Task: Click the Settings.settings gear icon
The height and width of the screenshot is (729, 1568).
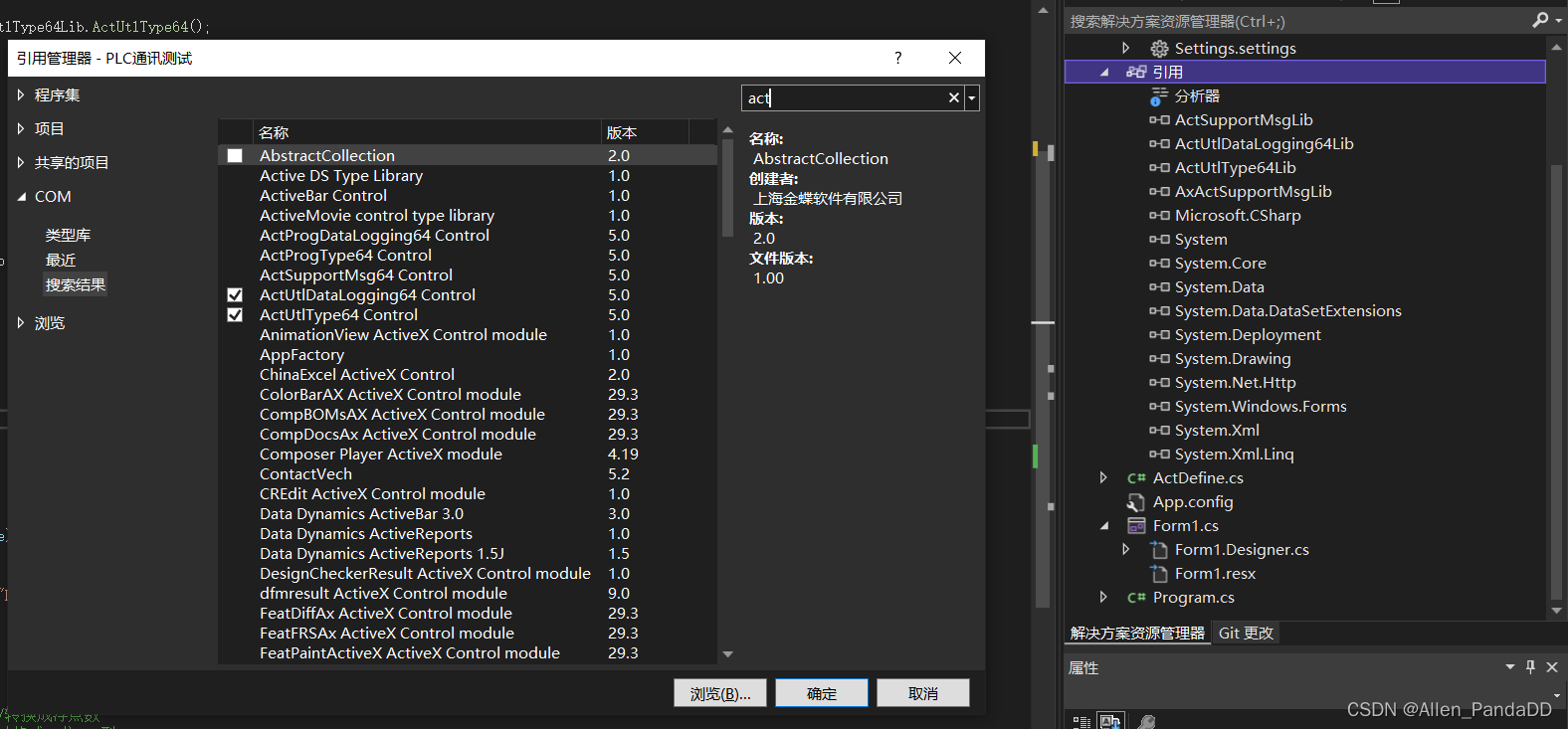Action: point(1159,49)
